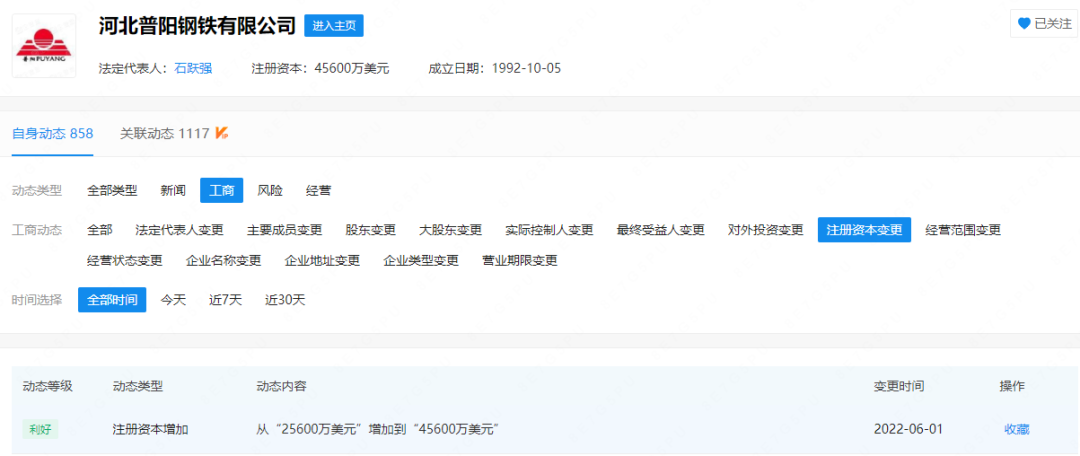Click founding date 1992-10-05
This screenshot has width=1080, height=456.
(526, 68)
